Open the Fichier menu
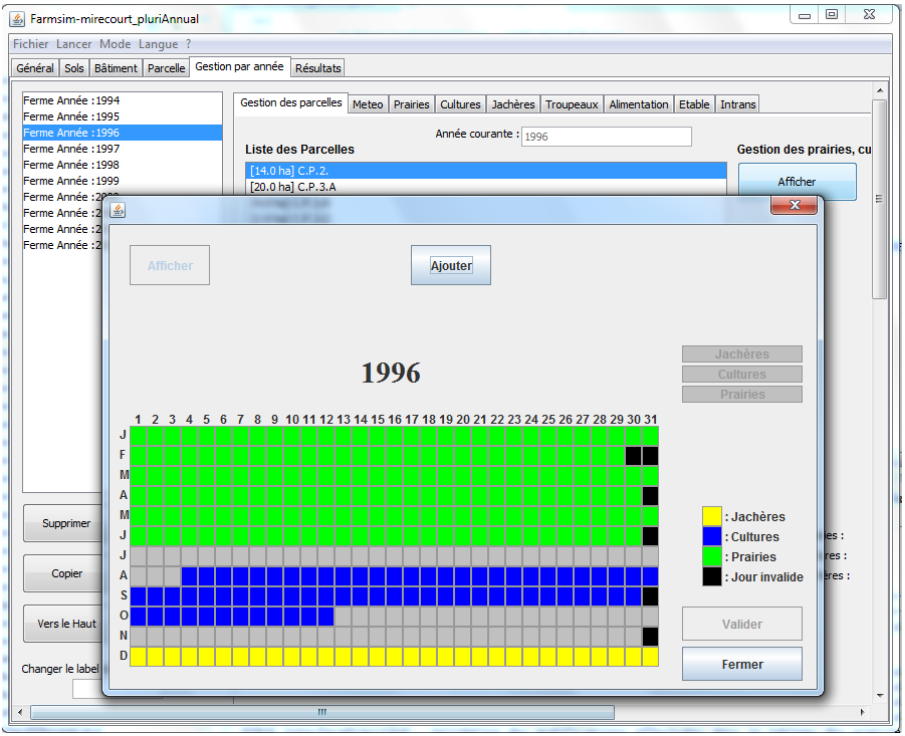The image size is (905, 736). [x=31, y=44]
